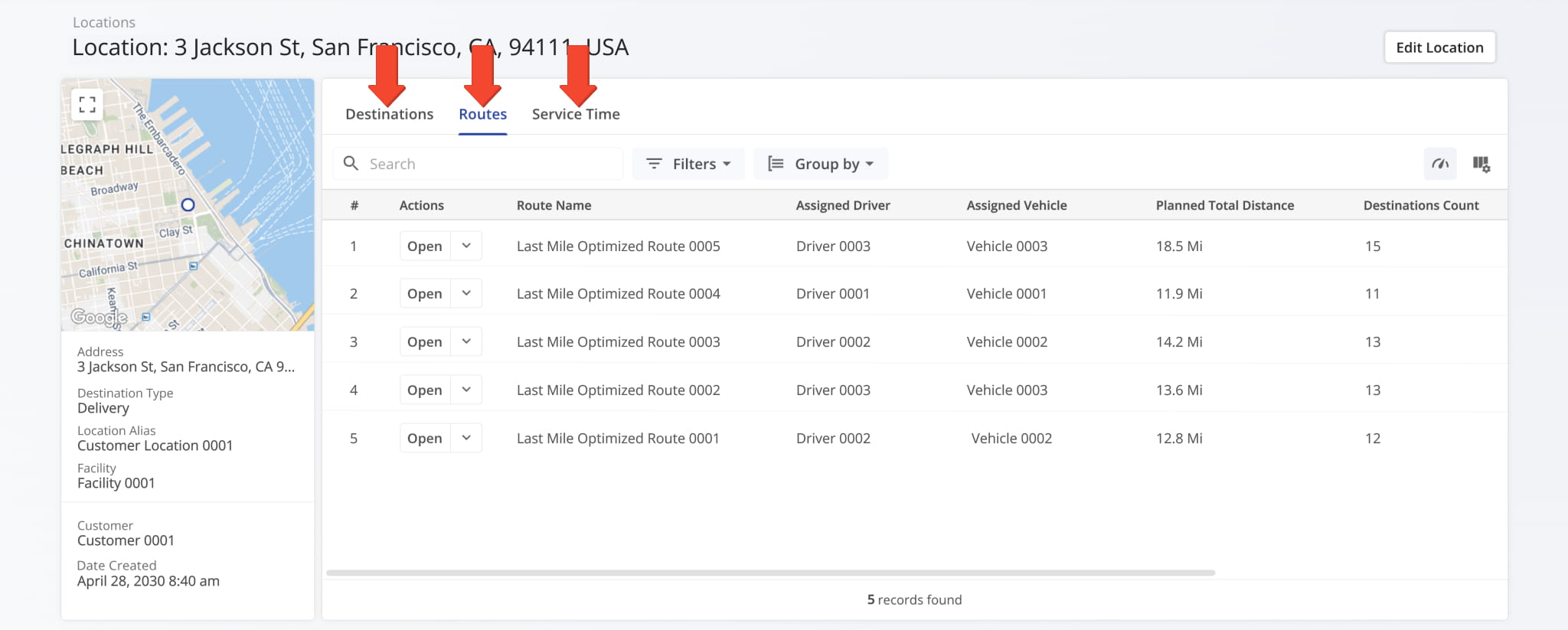Viewport: 1568px width, 630px height.
Task: Select Last Mile Optimized Route 0004 name
Action: pos(618,294)
